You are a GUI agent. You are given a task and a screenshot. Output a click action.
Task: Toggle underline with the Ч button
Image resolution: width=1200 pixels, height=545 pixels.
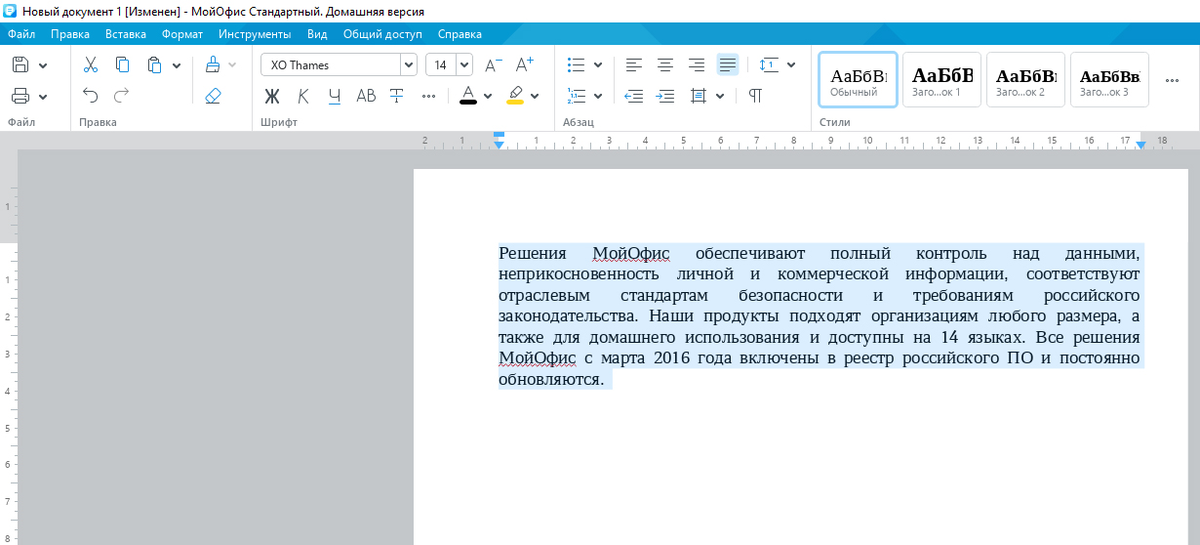click(335, 96)
